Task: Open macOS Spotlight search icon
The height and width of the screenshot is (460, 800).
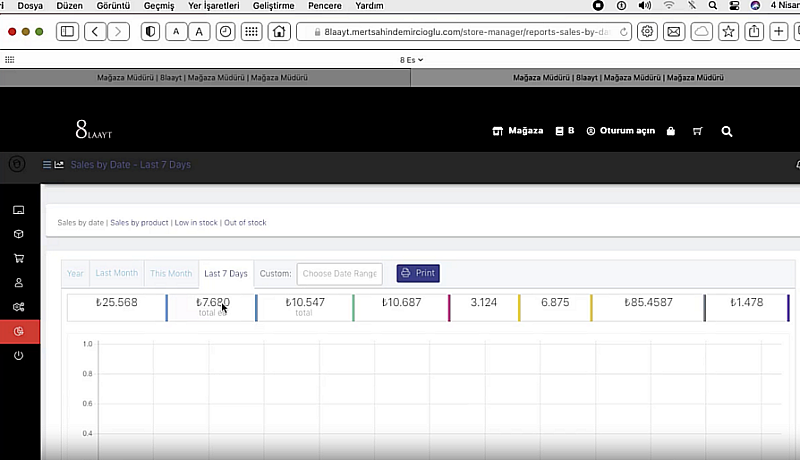Action: click(713, 6)
